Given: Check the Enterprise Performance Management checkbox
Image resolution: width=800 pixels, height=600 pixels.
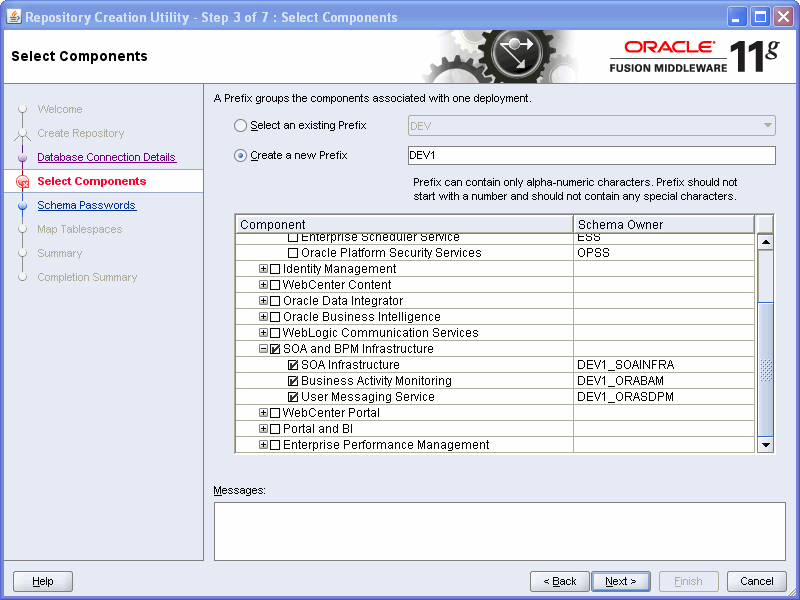Looking at the screenshot, I should click(x=275, y=445).
